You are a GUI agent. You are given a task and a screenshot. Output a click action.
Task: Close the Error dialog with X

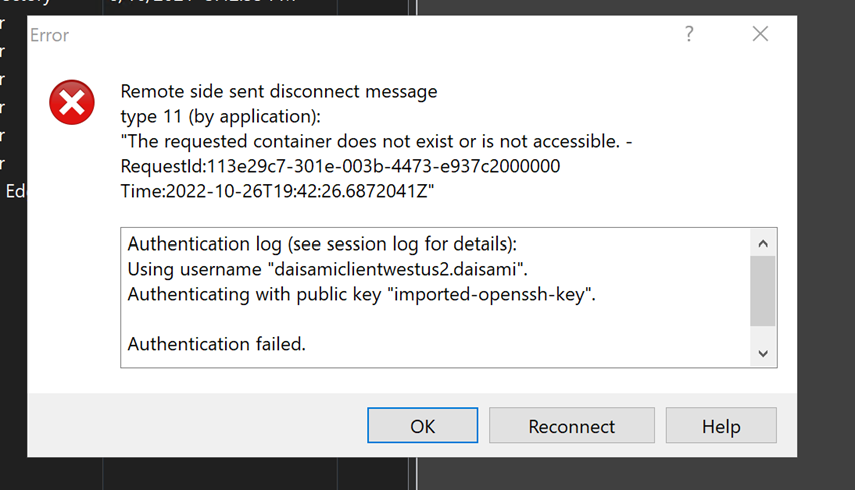pyautogui.click(x=760, y=35)
